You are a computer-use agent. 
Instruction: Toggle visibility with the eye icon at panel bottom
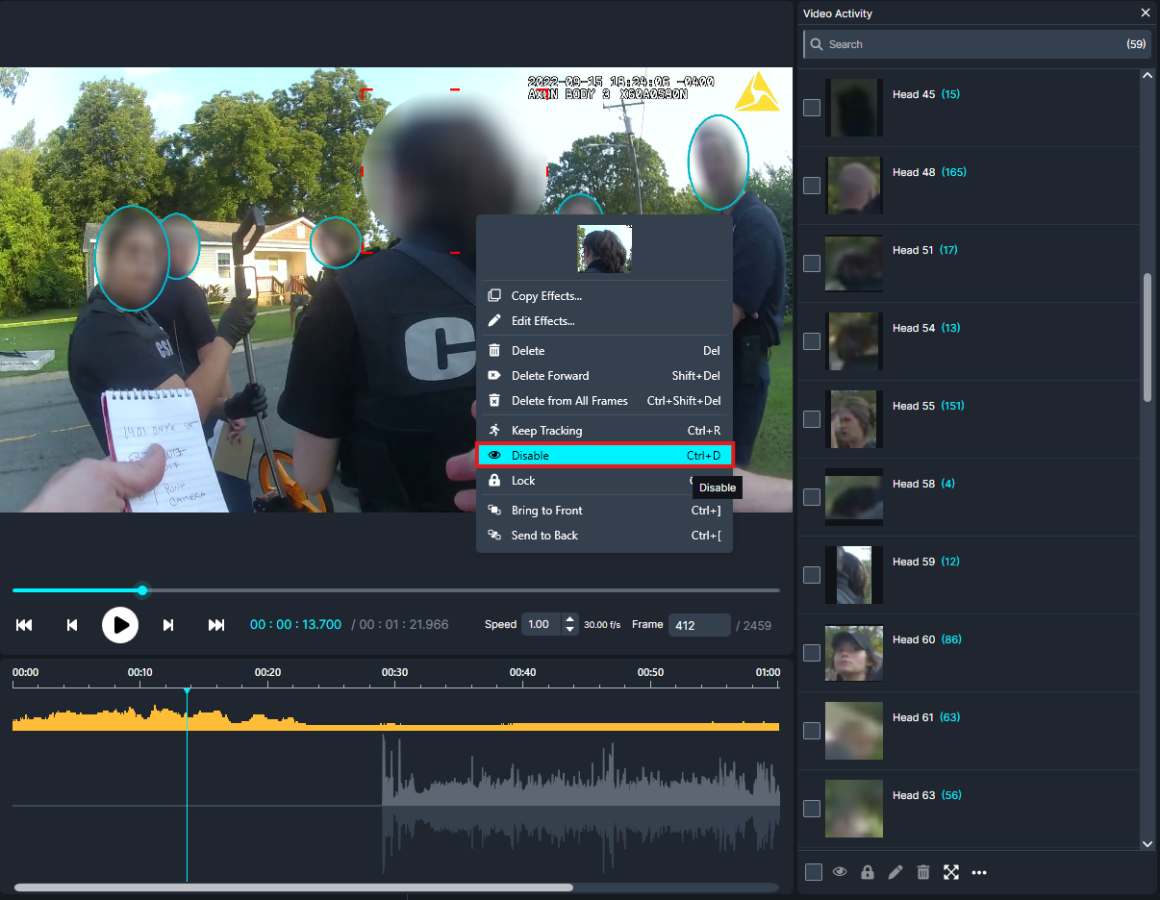[x=839, y=872]
